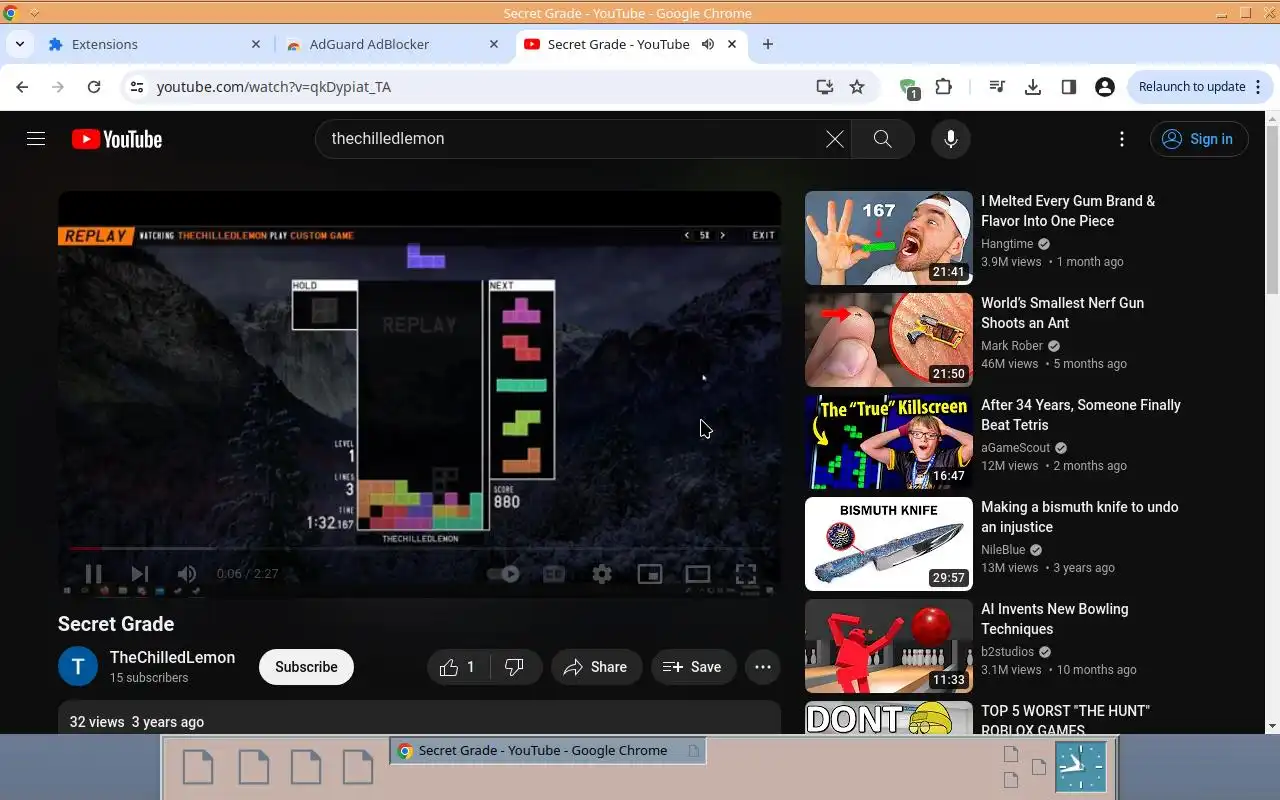Mute tab via speaker icon
1280x800 pixels.
(x=708, y=44)
